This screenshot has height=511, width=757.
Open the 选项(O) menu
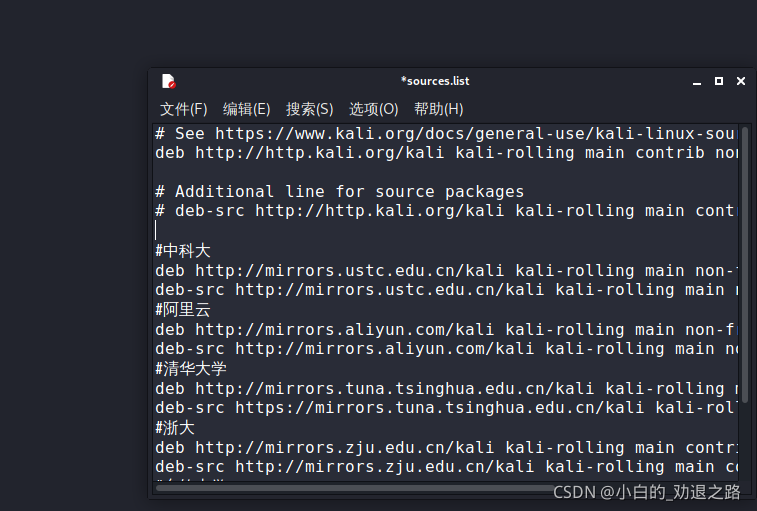(x=374, y=109)
